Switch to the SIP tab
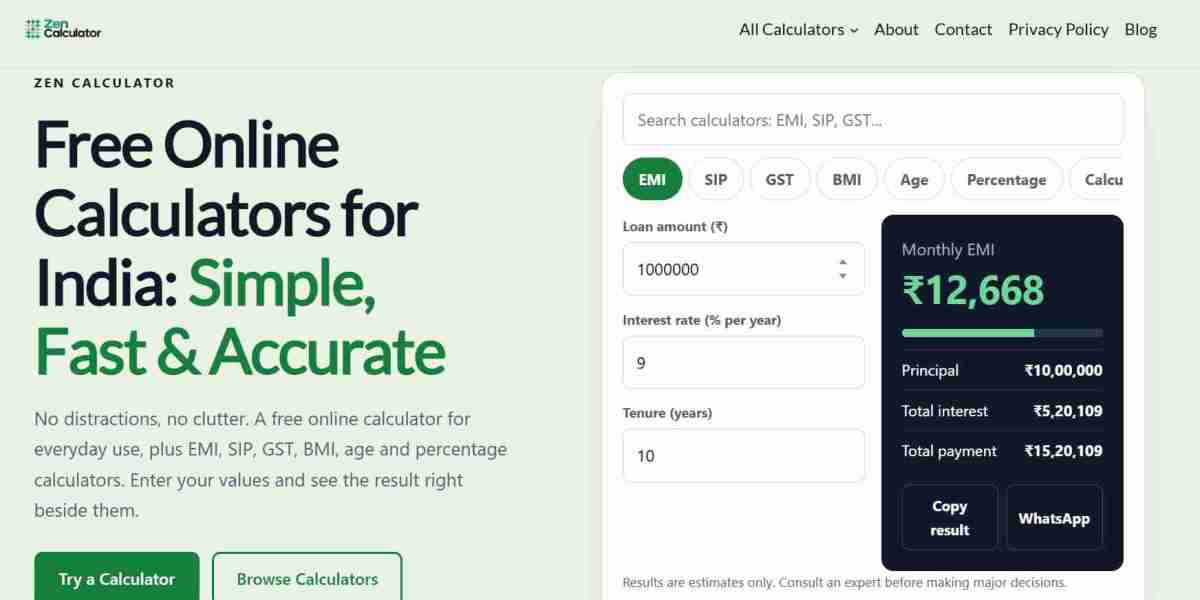This screenshot has height=600, width=1200. [x=716, y=179]
